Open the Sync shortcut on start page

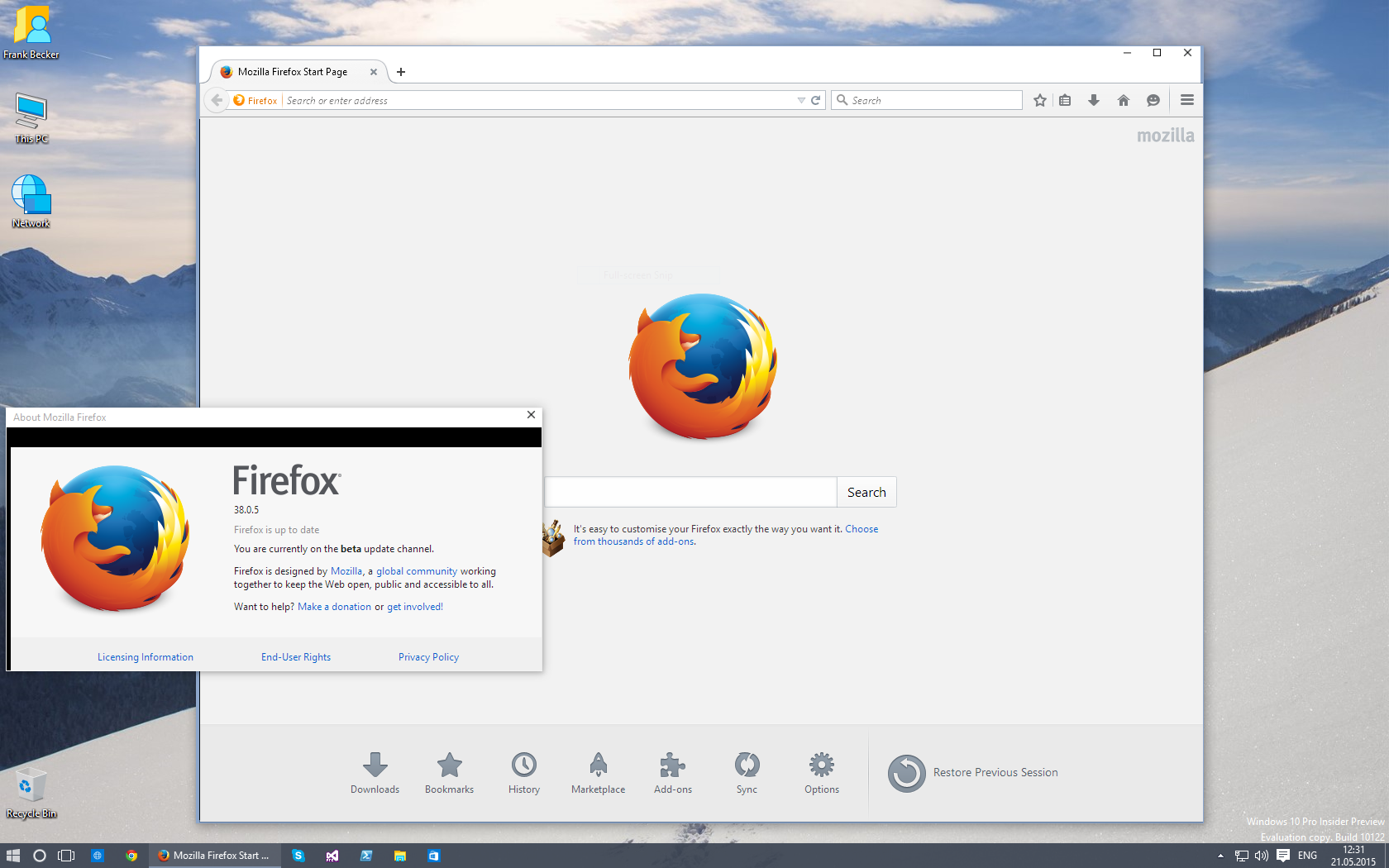click(x=747, y=773)
